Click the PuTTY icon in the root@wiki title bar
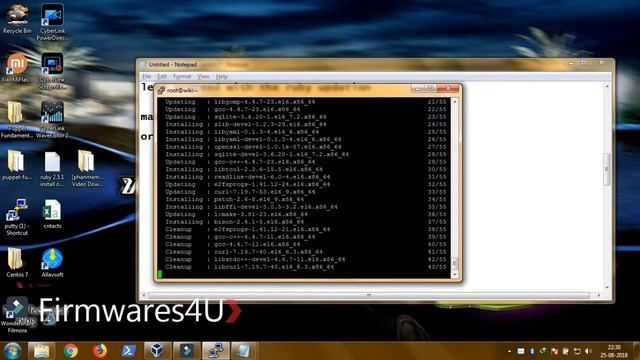Screen dimensions: 640x360 [161, 90]
